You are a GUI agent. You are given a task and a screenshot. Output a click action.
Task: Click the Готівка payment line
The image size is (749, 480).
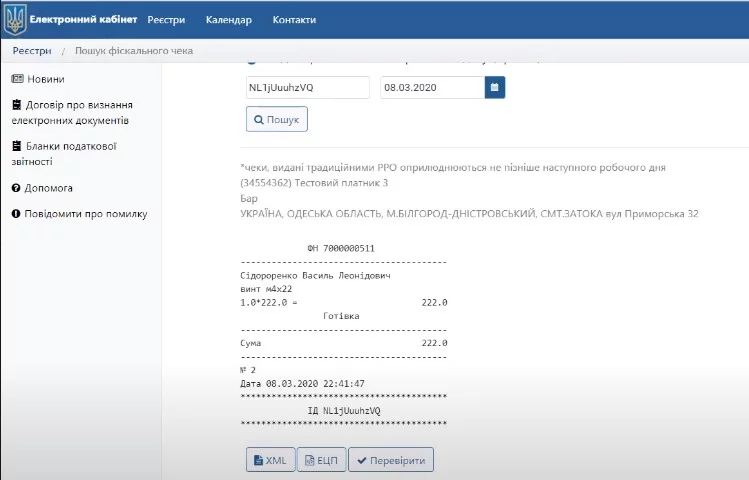pos(341,316)
